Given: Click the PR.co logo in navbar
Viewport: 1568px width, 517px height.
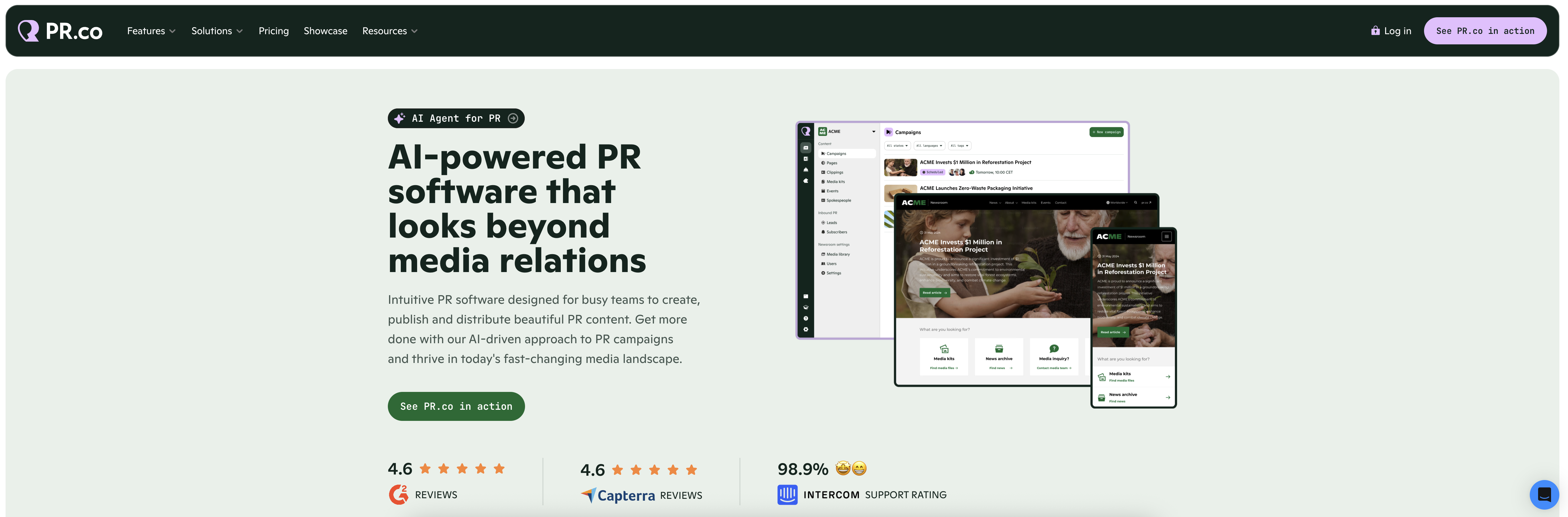Looking at the screenshot, I should [x=60, y=31].
